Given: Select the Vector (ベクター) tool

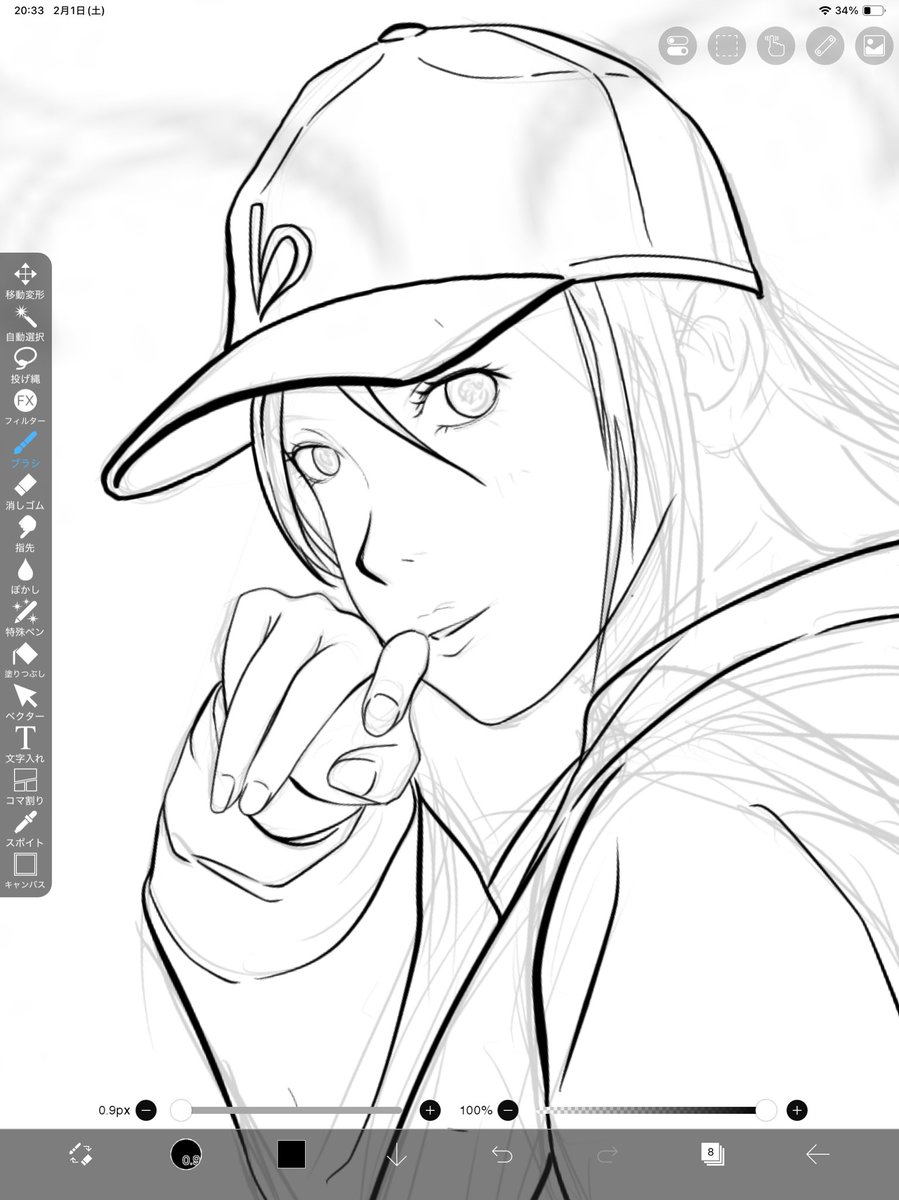Looking at the screenshot, I should click(25, 703).
